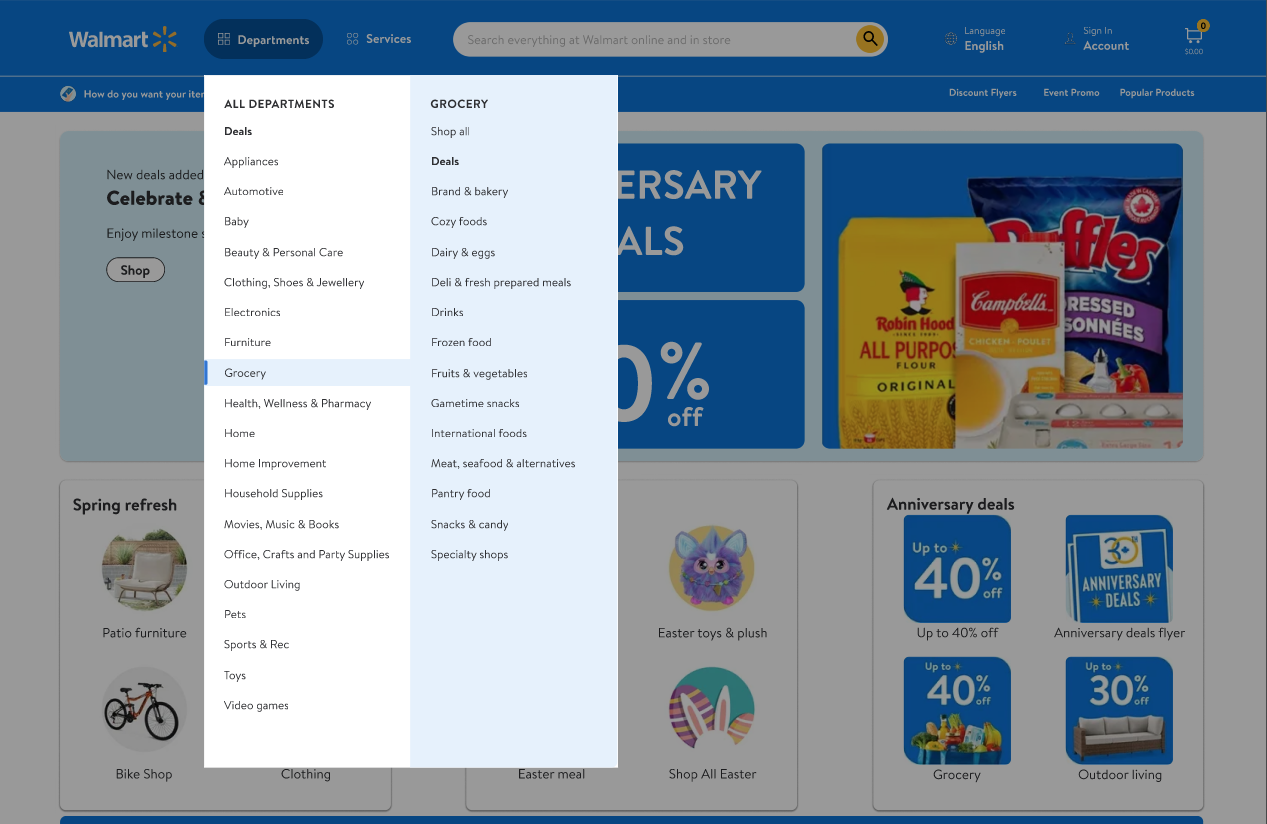Open Frozen food grocery category
This screenshot has height=824, width=1267.
coord(461,342)
